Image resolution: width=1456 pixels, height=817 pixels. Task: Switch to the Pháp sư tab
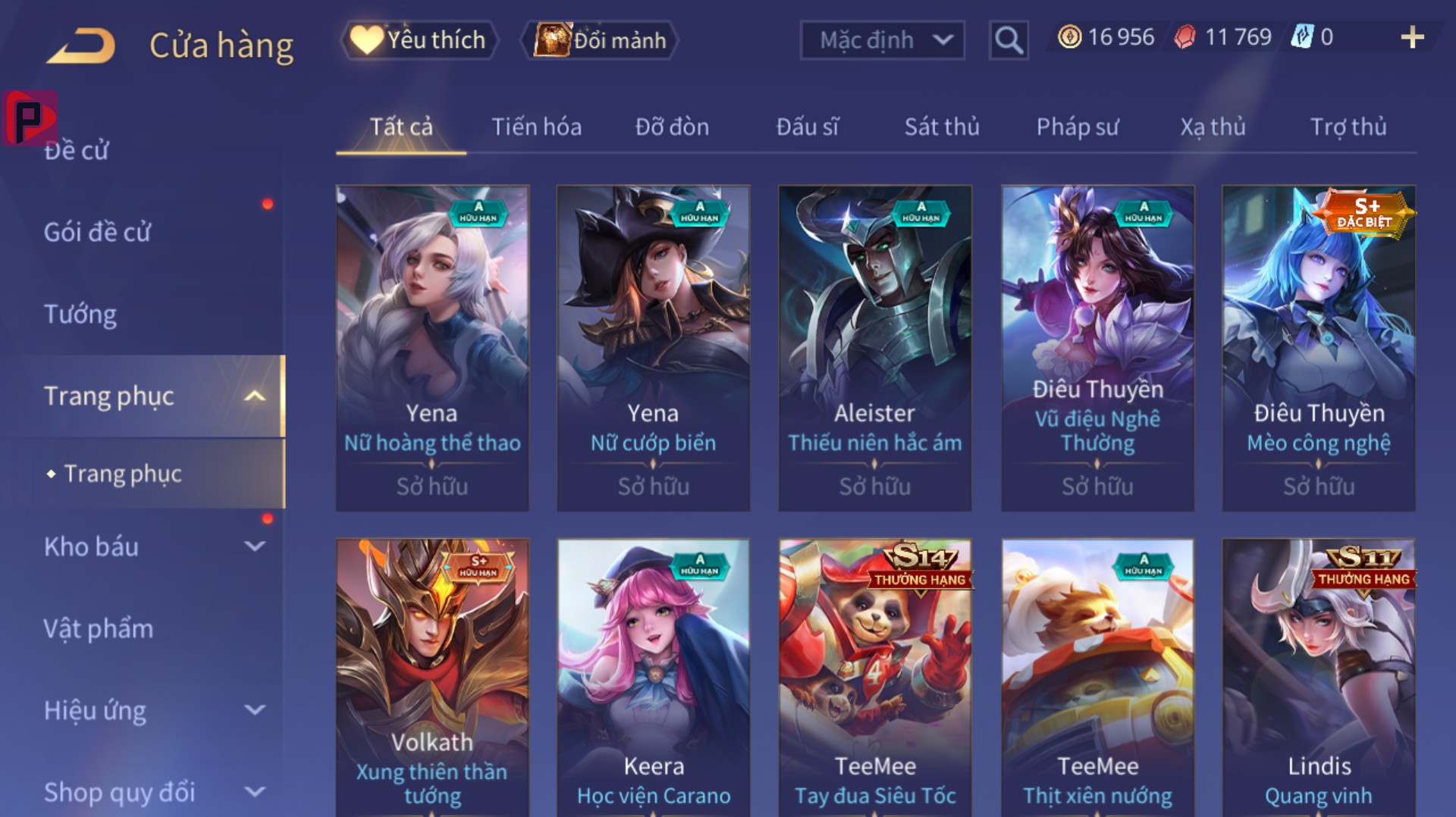point(1078,127)
